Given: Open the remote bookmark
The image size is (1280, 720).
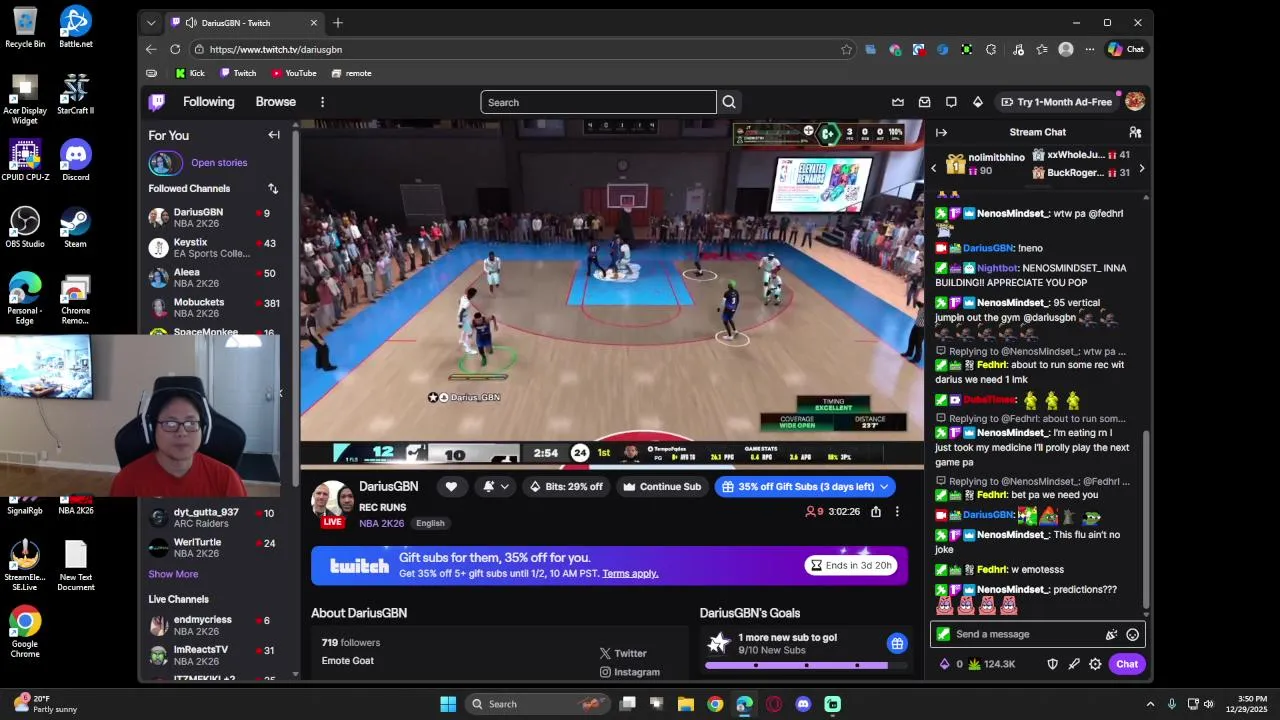Looking at the screenshot, I should point(352,73).
